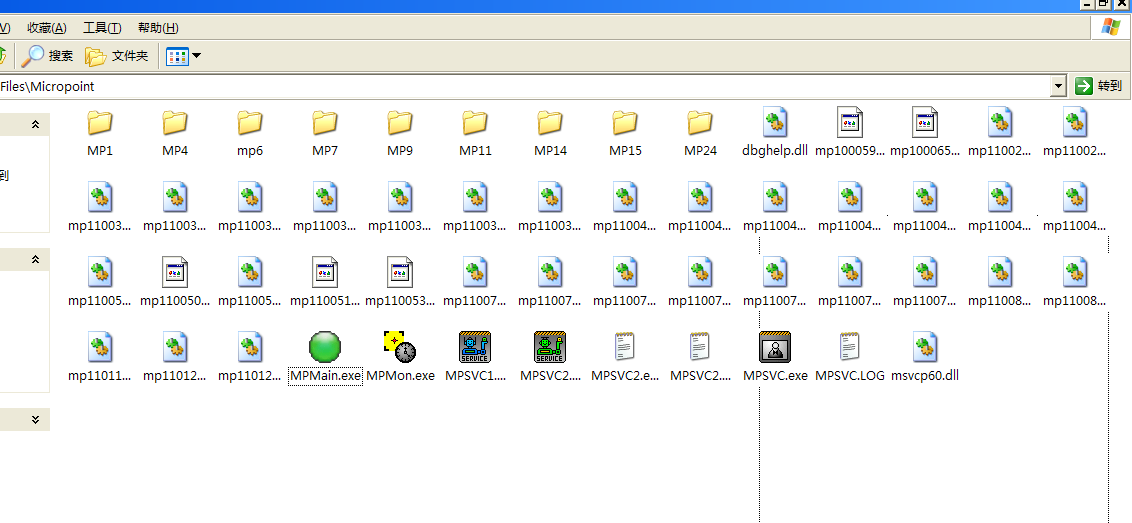Open the 帮助(H) menu
The height and width of the screenshot is (523, 1132).
158,28
